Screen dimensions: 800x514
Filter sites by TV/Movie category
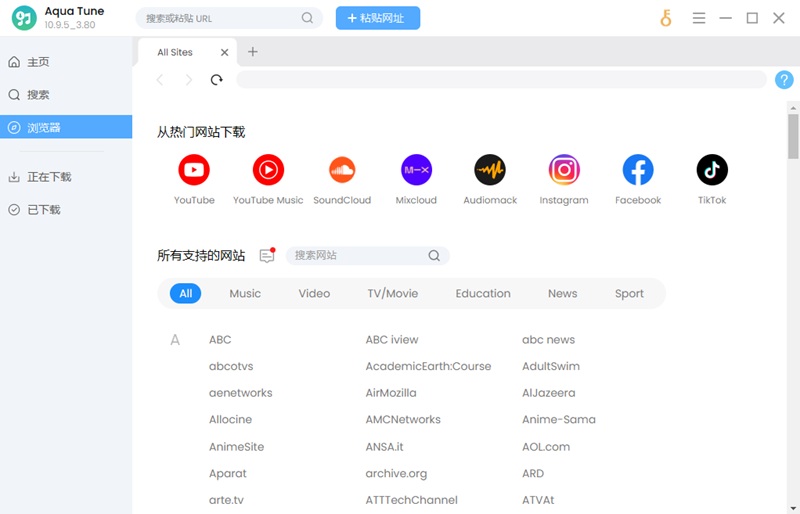[x=393, y=293]
